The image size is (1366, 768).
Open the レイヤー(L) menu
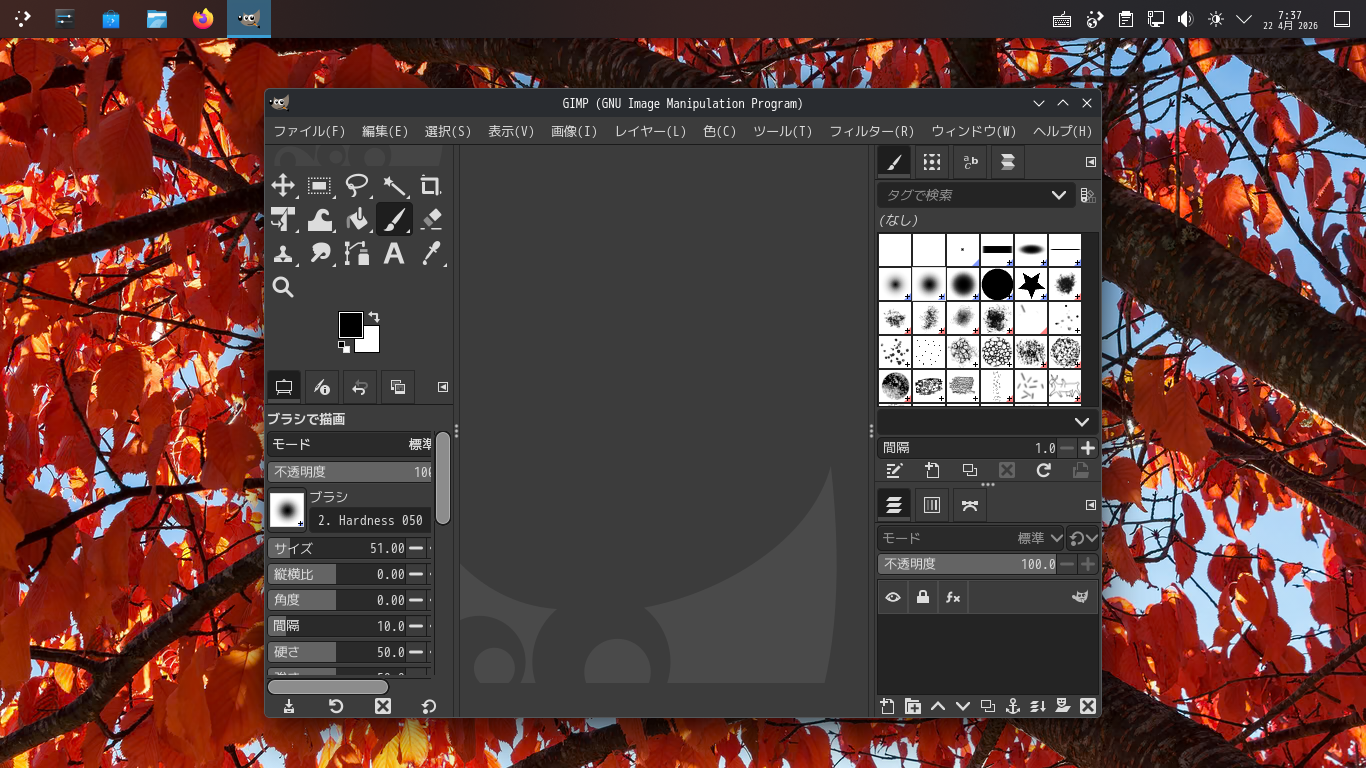point(650,131)
